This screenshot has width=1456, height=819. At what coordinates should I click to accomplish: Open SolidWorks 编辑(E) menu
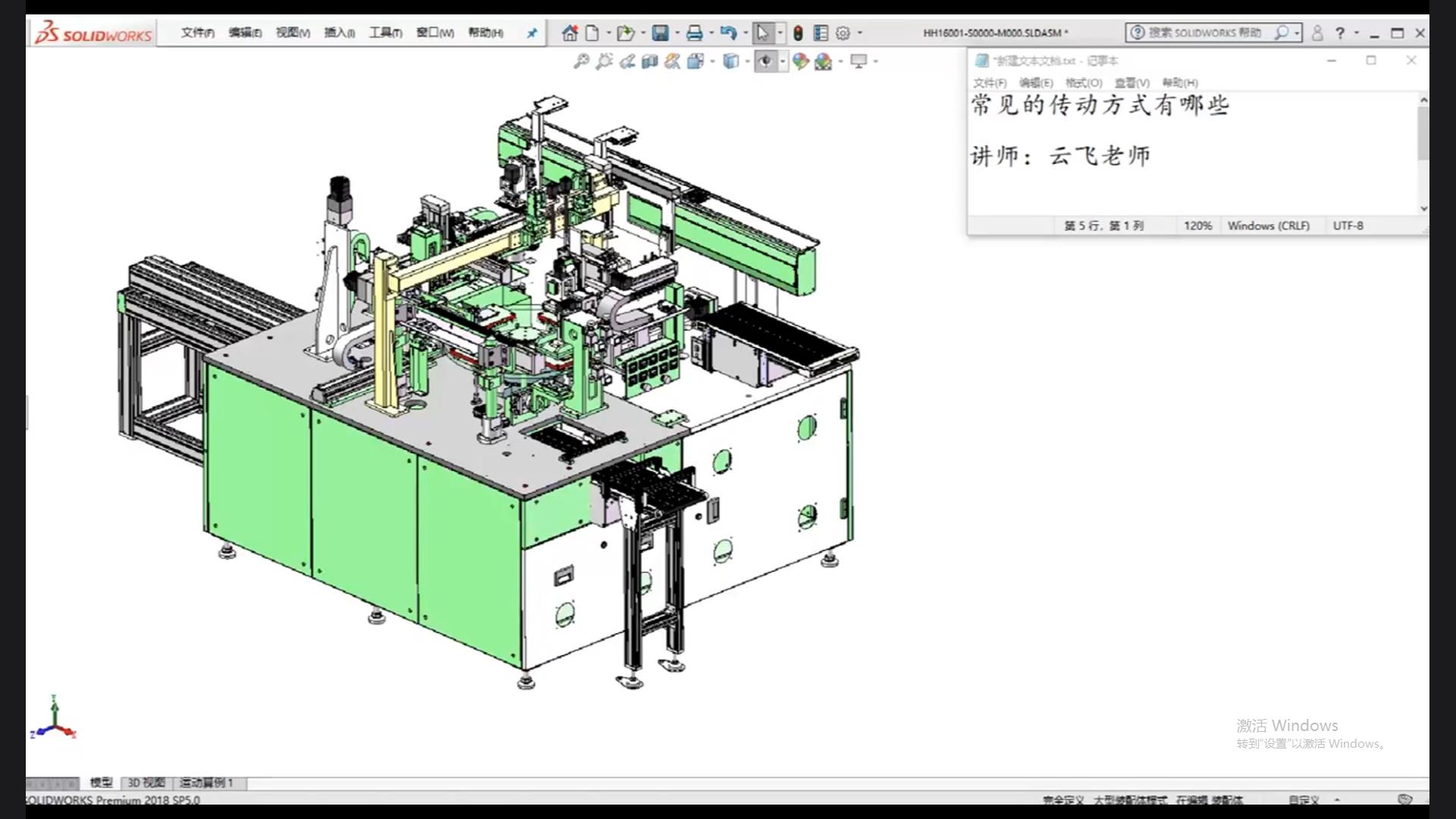pyautogui.click(x=245, y=33)
